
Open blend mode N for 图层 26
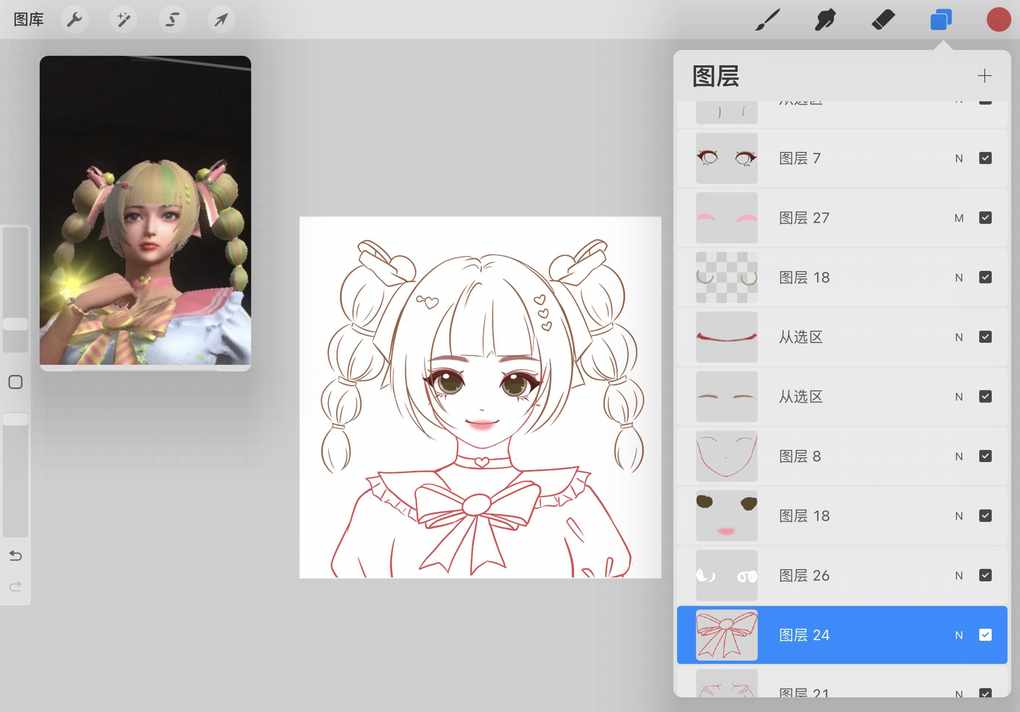(x=959, y=576)
